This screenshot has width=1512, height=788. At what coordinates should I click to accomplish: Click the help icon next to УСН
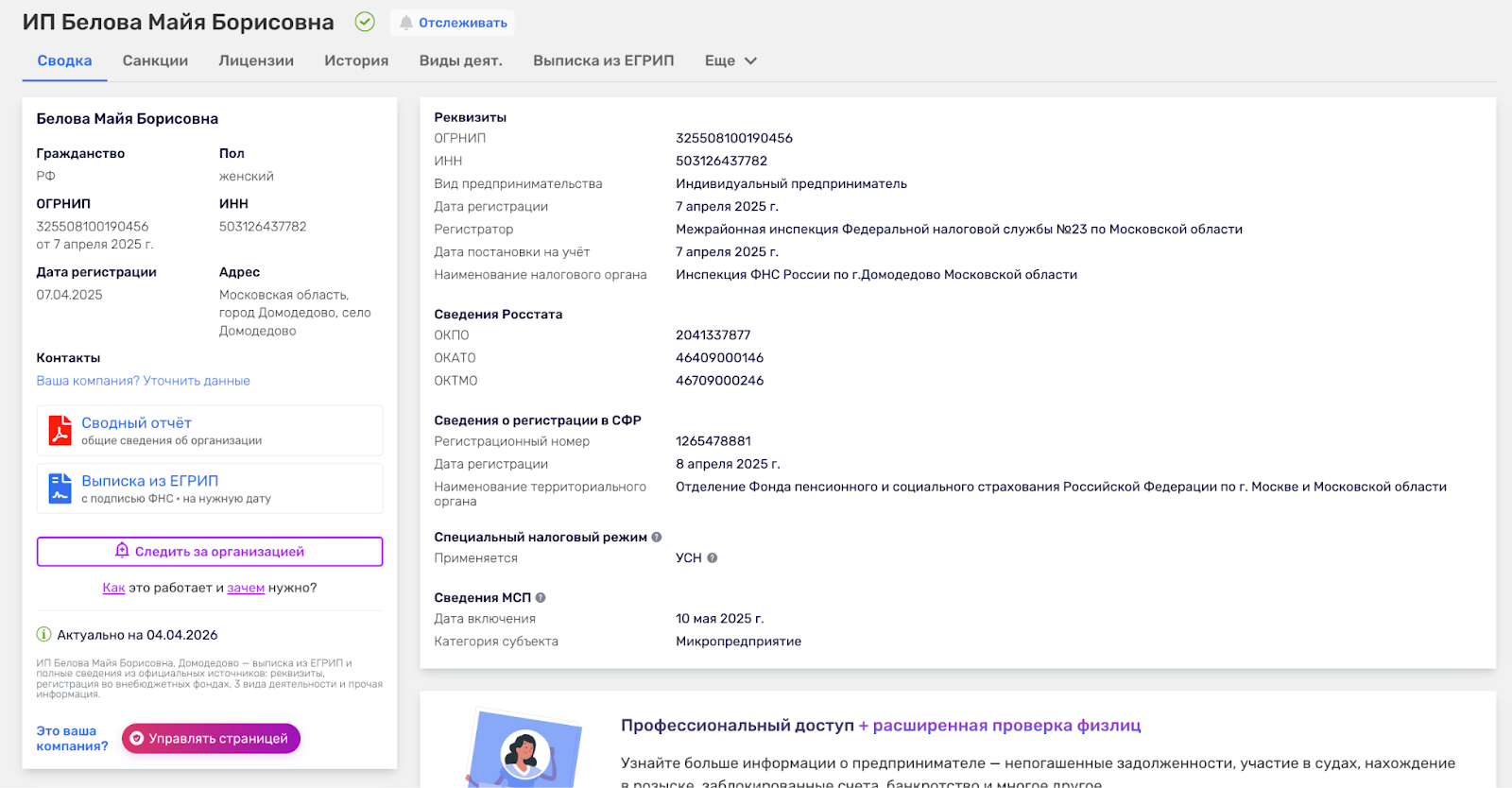[x=713, y=558]
